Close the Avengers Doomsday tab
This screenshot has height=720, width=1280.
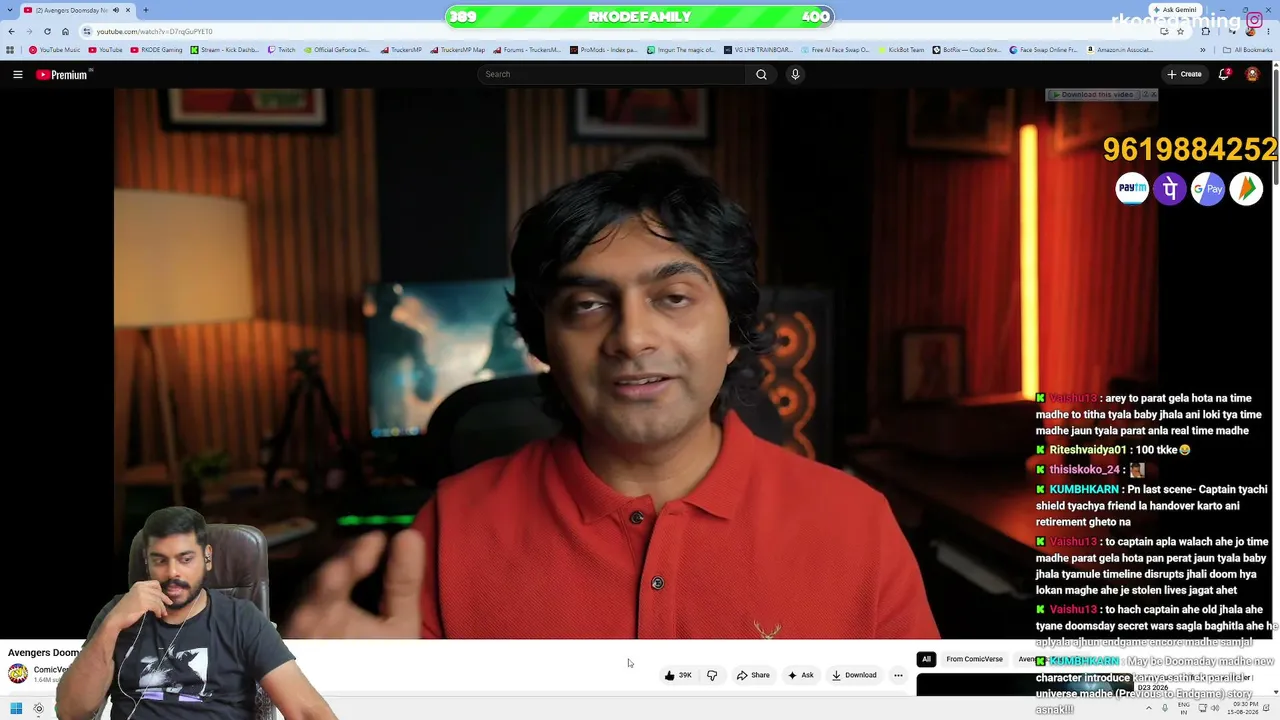(128, 10)
